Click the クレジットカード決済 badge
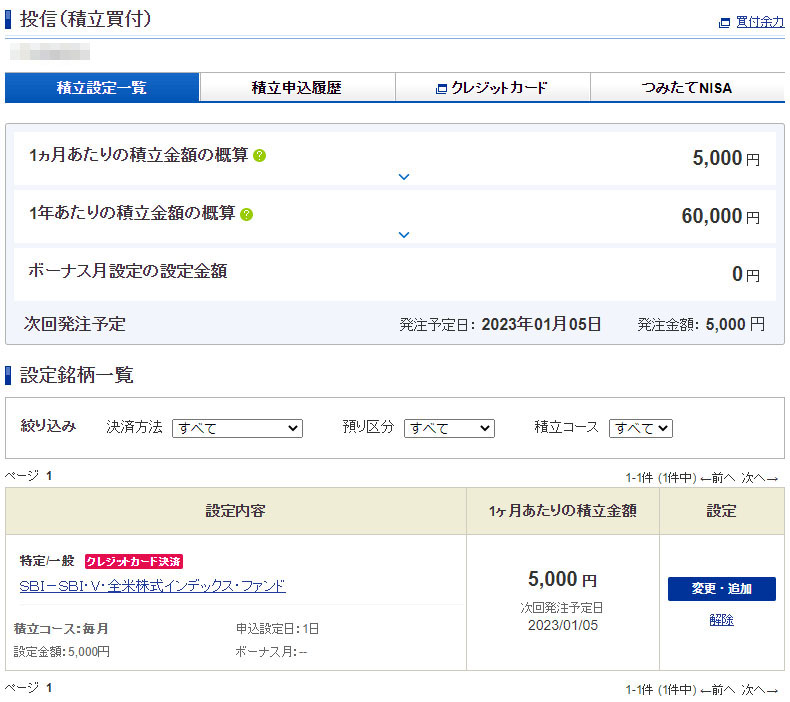This screenshot has width=790, height=702. point(134,561)
